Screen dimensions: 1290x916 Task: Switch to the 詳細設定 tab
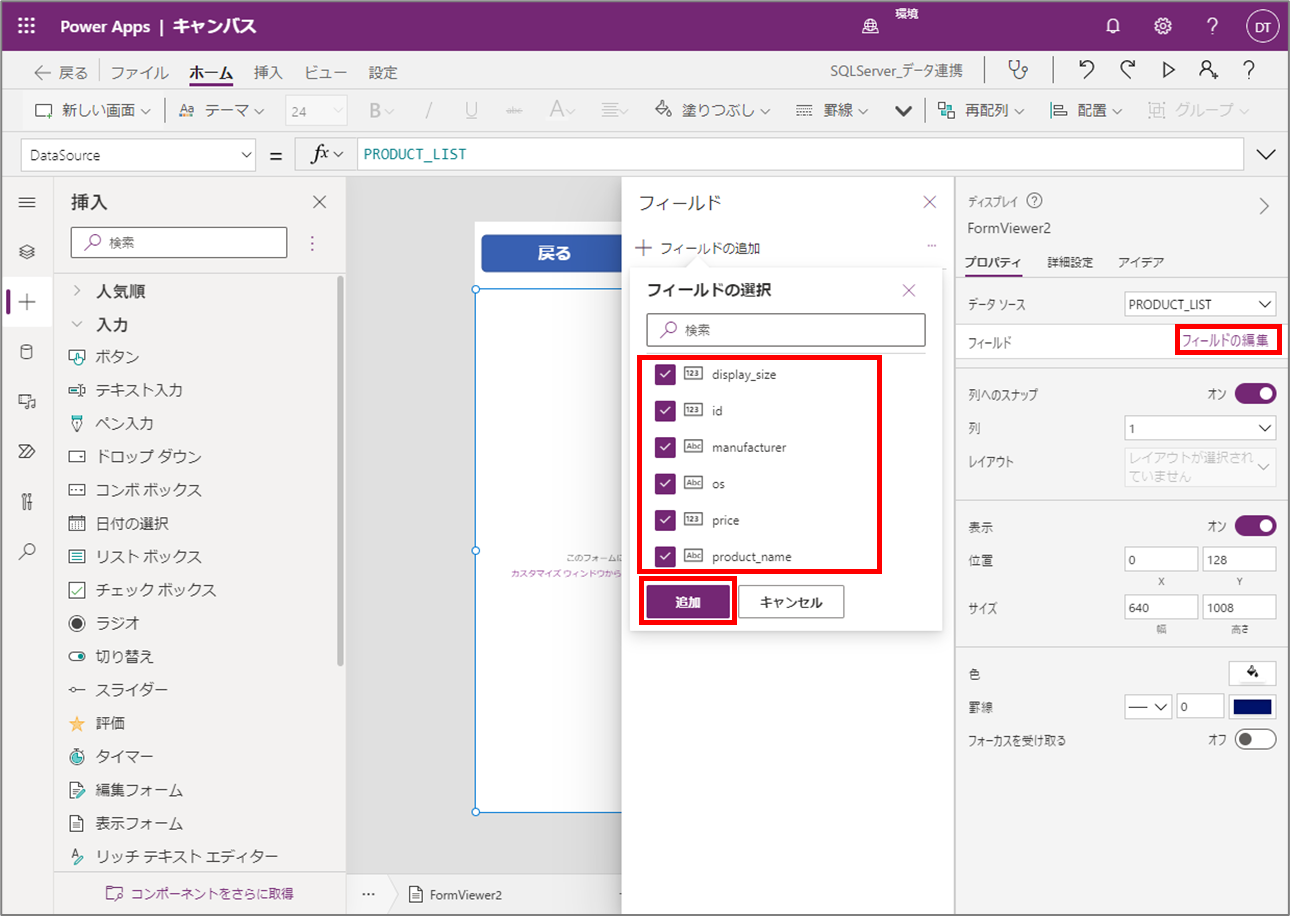[x=1070, y=262]
